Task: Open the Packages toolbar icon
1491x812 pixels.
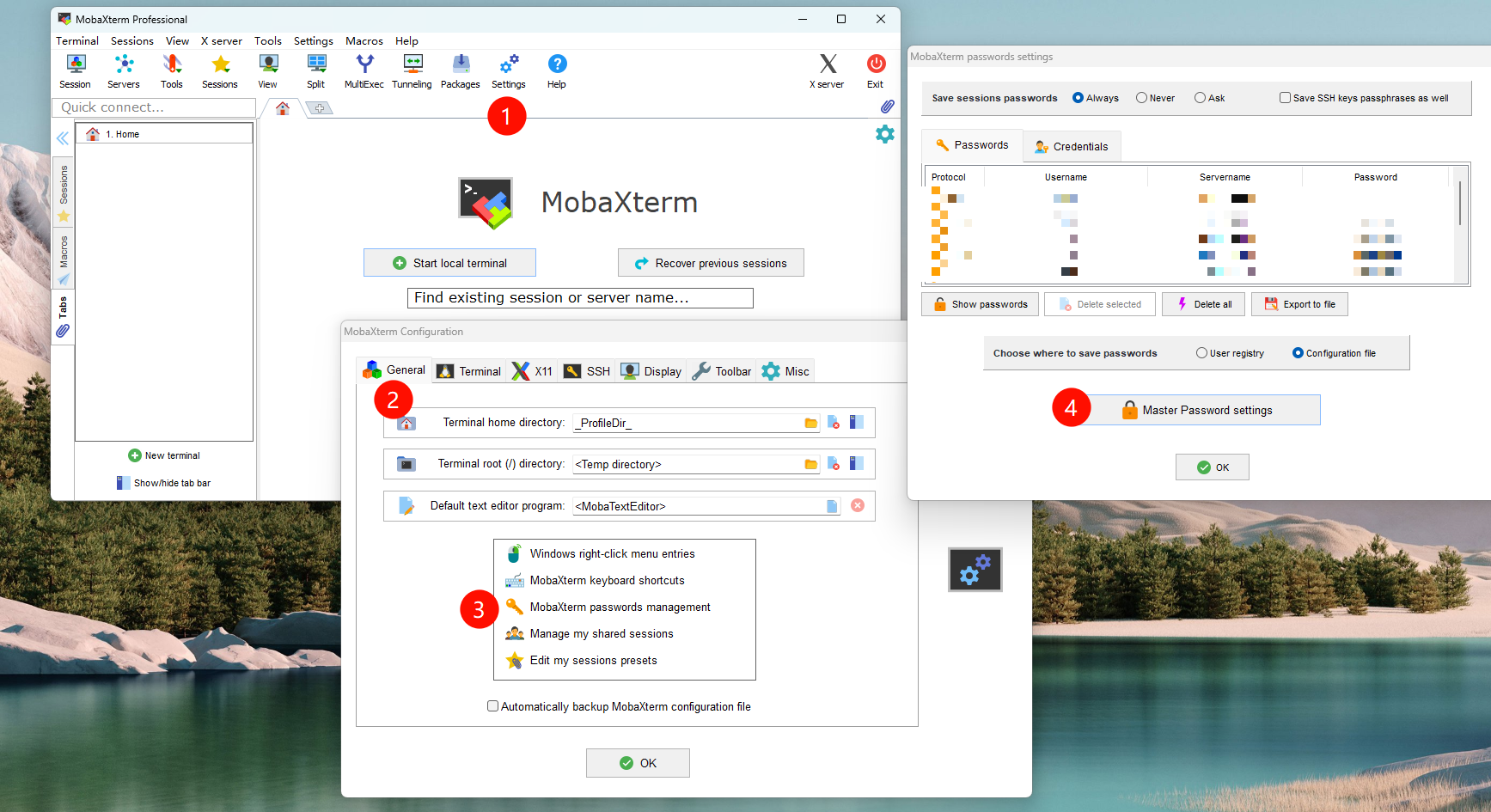Action: tap(461, 71)
